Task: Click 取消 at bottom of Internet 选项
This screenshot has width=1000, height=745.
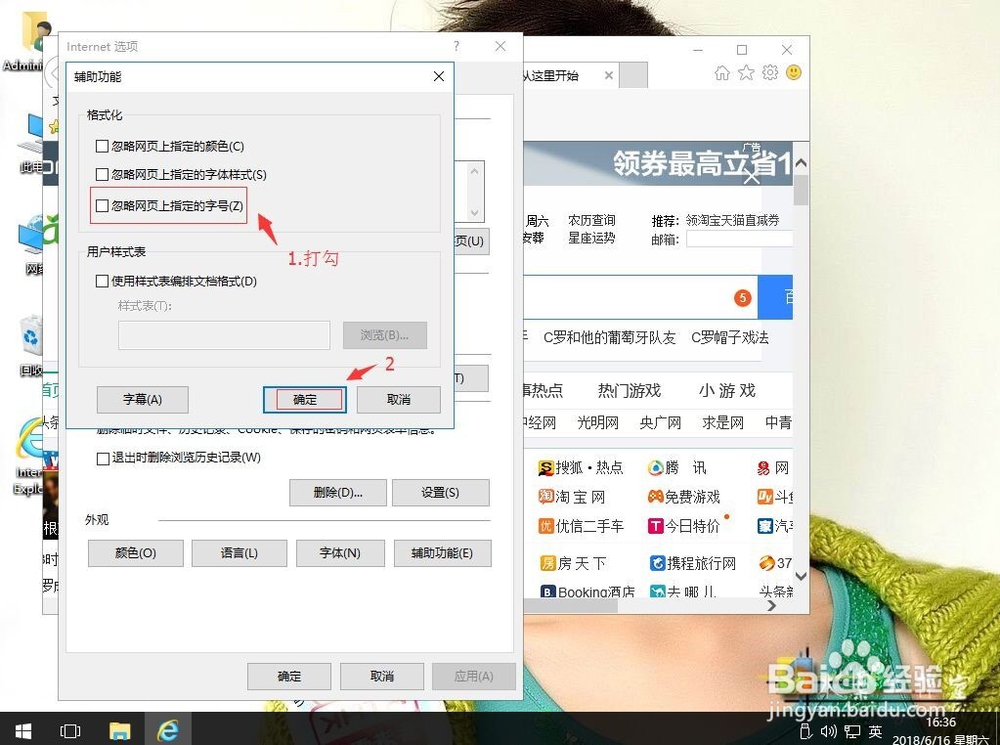Action: coord(382,676)
